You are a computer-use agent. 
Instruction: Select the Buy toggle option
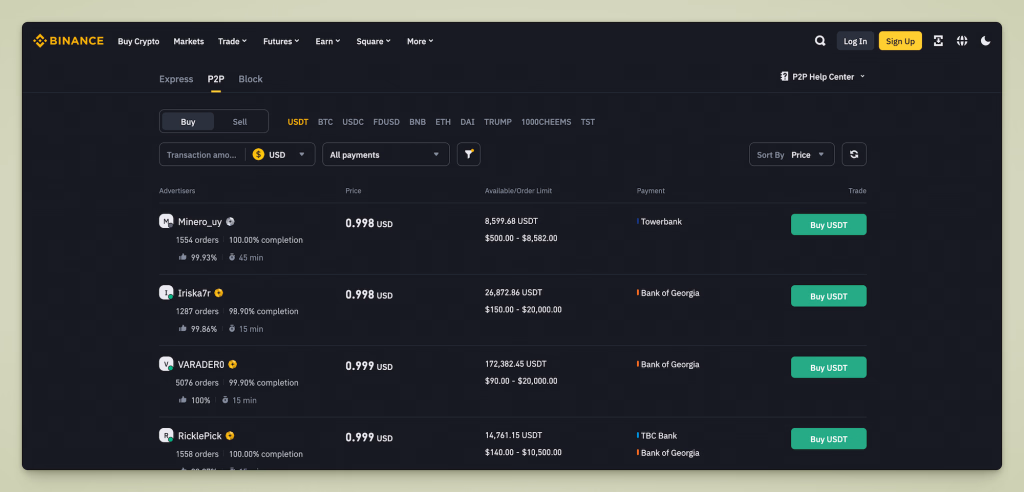pyautogui.click(x=188, y=122)
